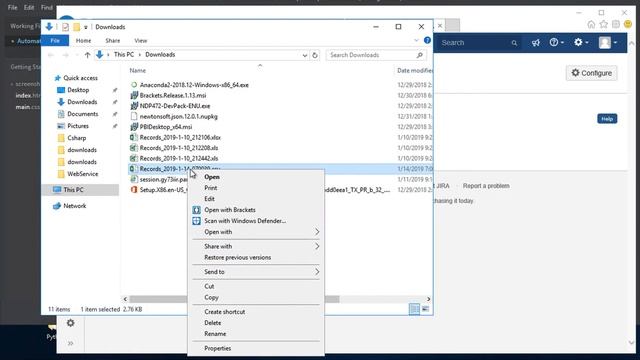
Task: Open the Csharp folder shortcut
Action: (77, 138)
